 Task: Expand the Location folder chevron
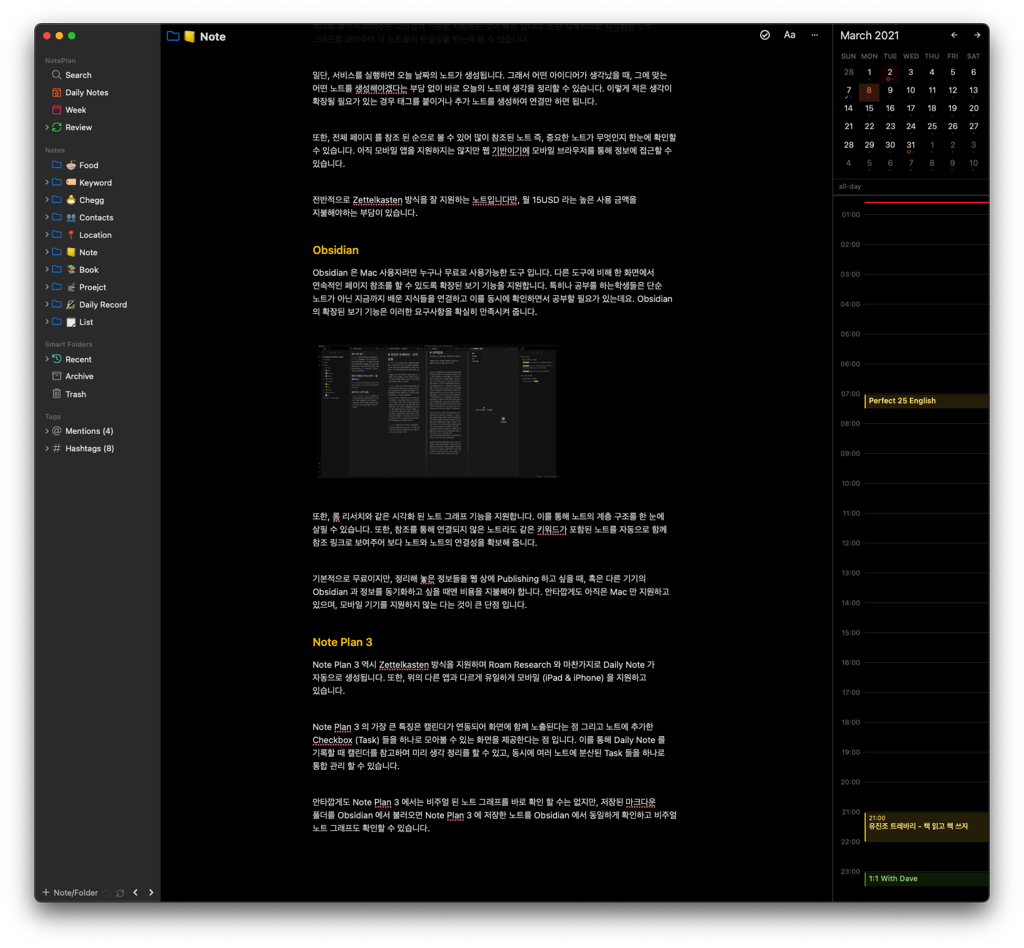click(x=47, y=234)
